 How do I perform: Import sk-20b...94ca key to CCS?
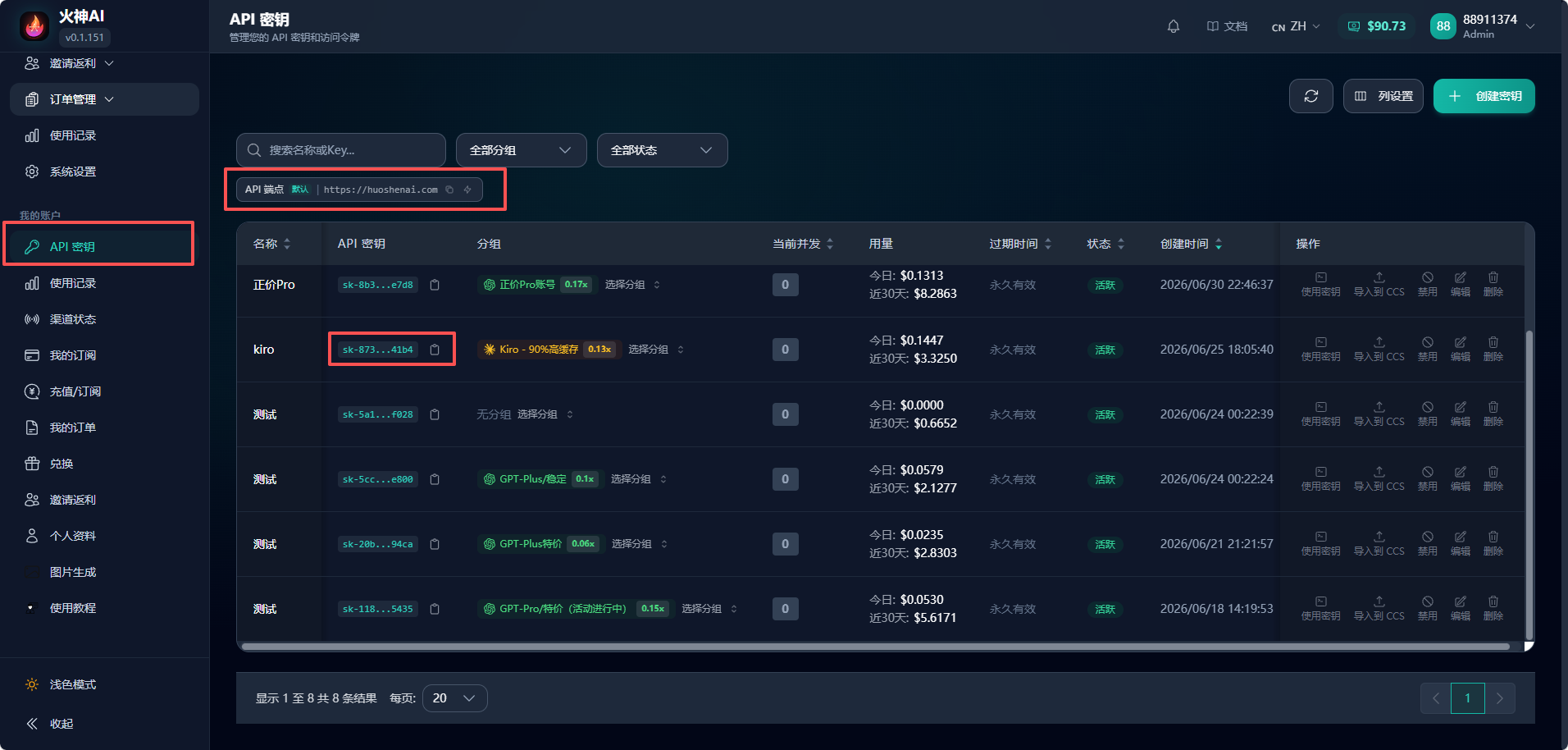click(x=1379, y=543)
